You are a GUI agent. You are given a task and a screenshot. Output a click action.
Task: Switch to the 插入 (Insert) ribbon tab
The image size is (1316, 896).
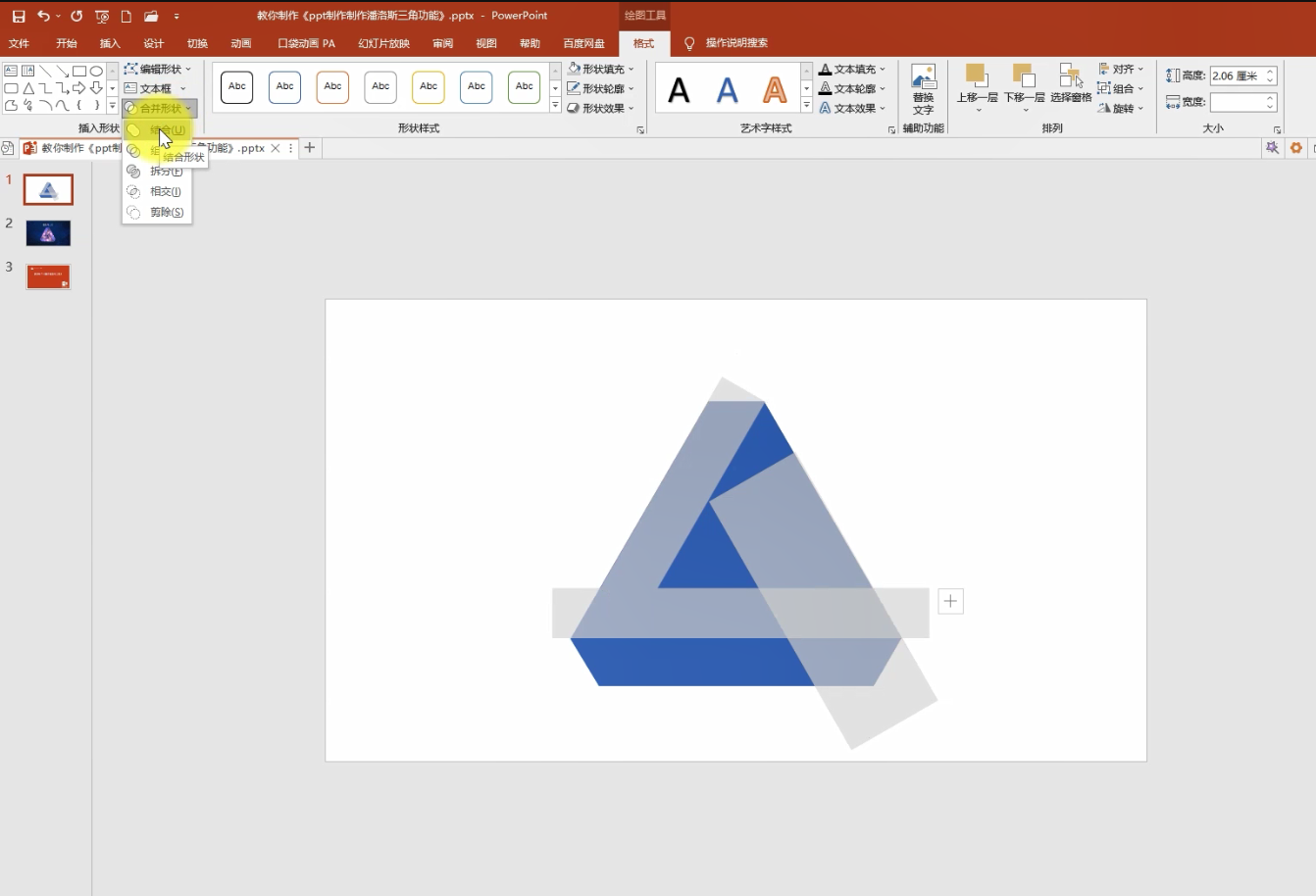point(110,43)
